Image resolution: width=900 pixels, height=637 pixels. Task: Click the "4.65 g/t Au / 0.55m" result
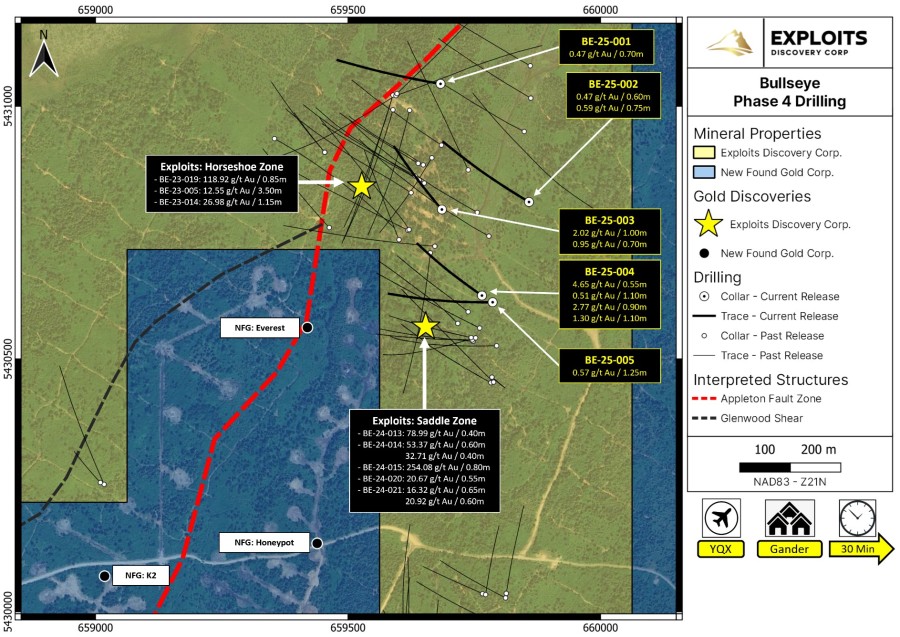[x=610, y=284]
